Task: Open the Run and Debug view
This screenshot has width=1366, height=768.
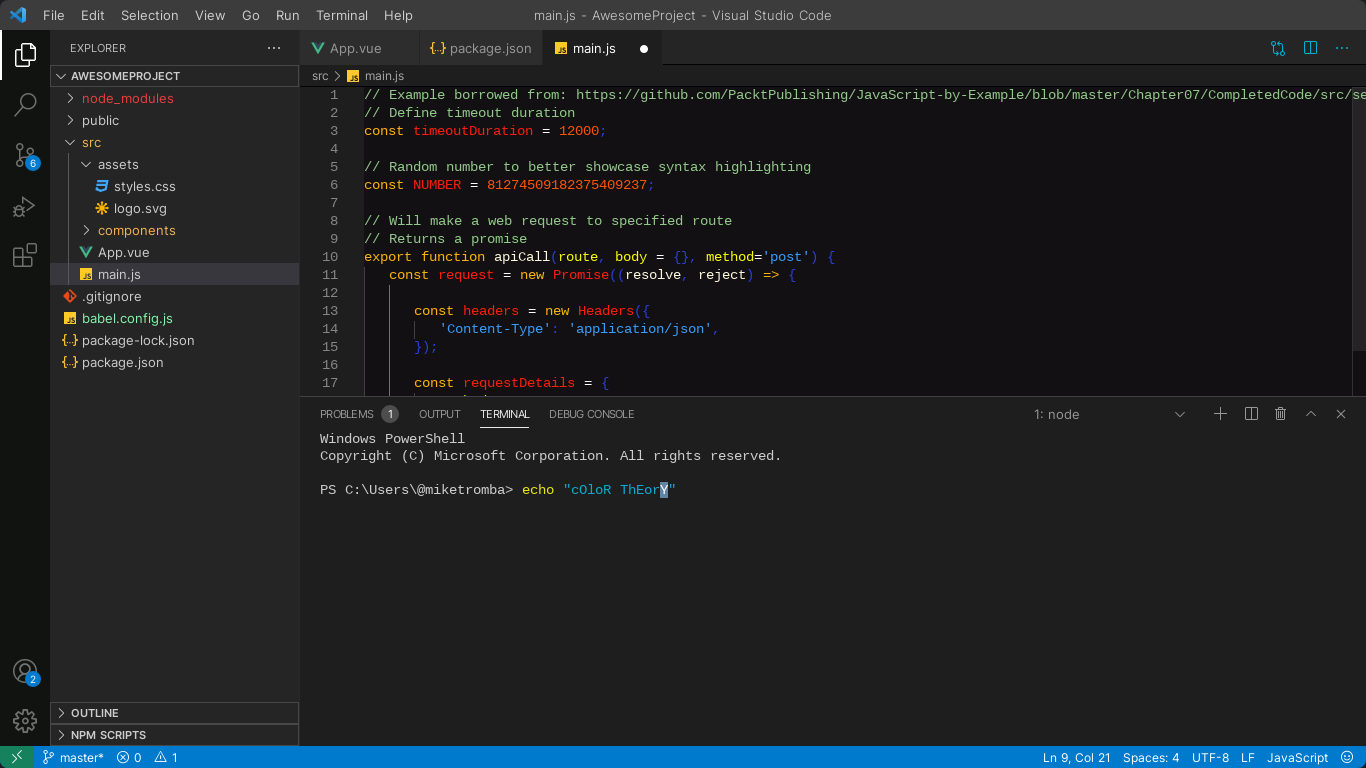Action: (25, 207)
